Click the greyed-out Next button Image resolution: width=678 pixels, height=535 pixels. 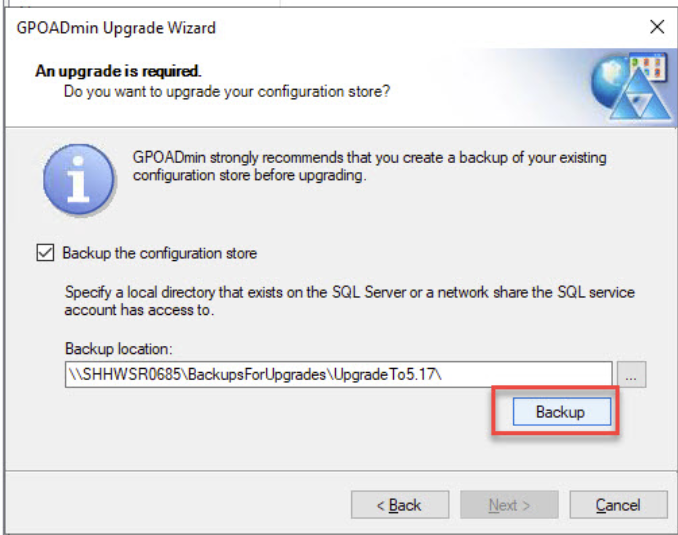(509, 505)
